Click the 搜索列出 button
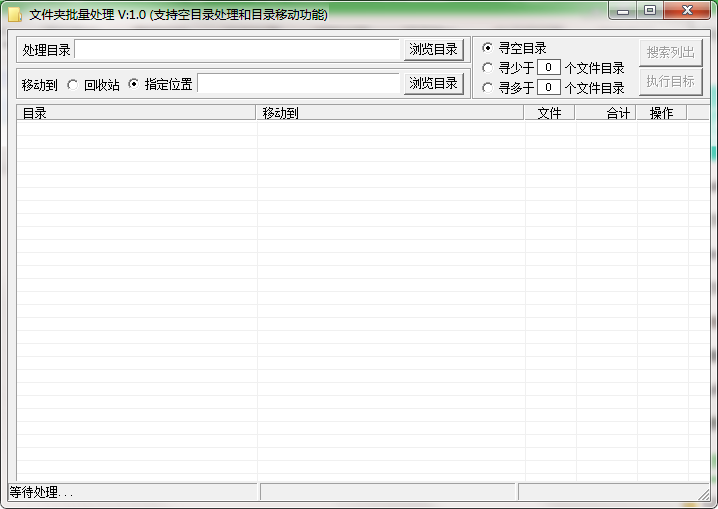 point(671,52)
